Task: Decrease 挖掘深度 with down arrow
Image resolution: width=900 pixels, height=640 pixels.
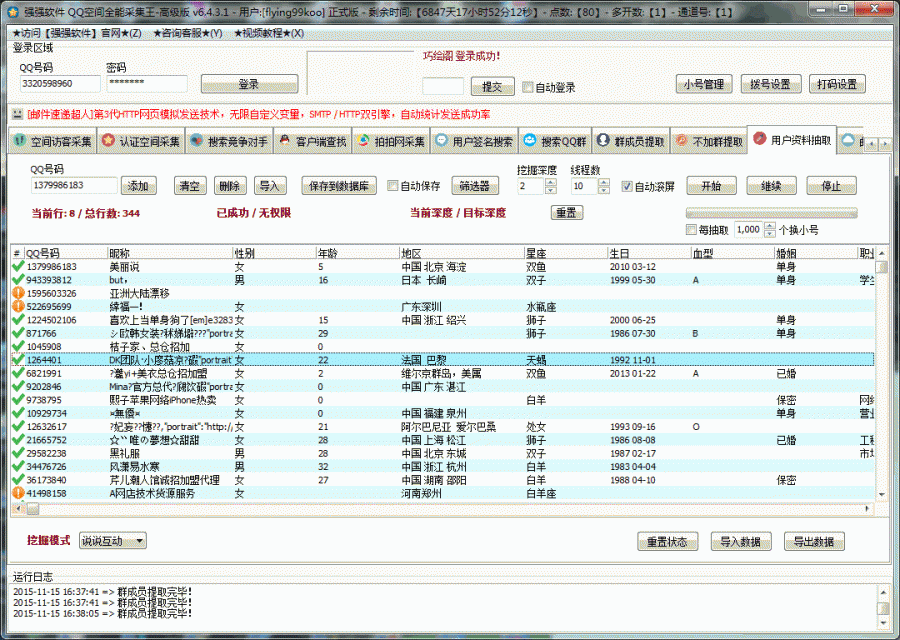Action: [x=550, y=190]
